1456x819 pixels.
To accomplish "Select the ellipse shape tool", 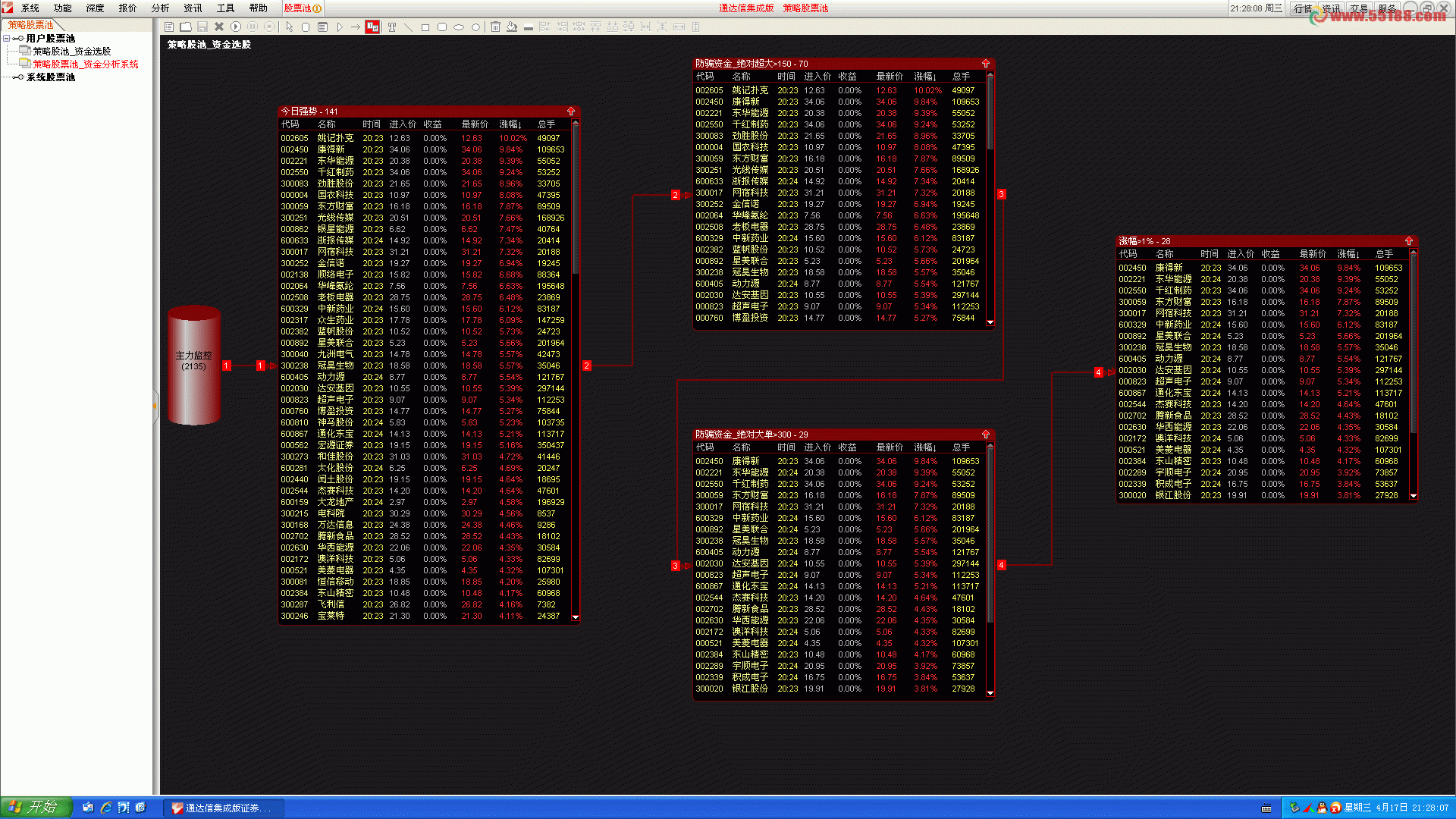I will (x=459, y=27).
